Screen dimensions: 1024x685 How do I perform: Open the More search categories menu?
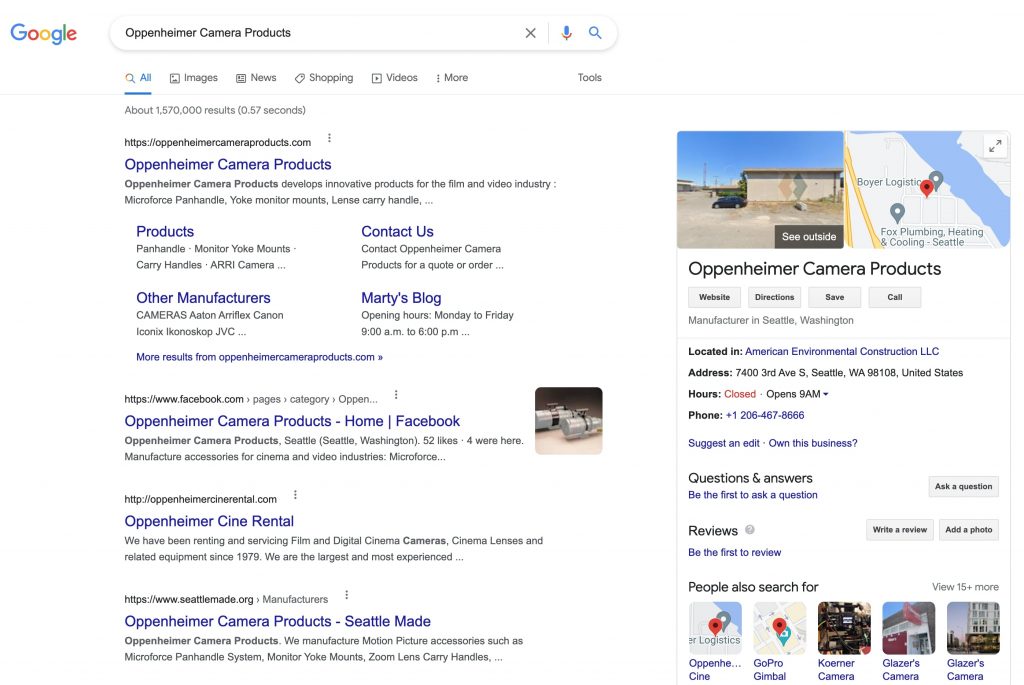pos(452,78)
